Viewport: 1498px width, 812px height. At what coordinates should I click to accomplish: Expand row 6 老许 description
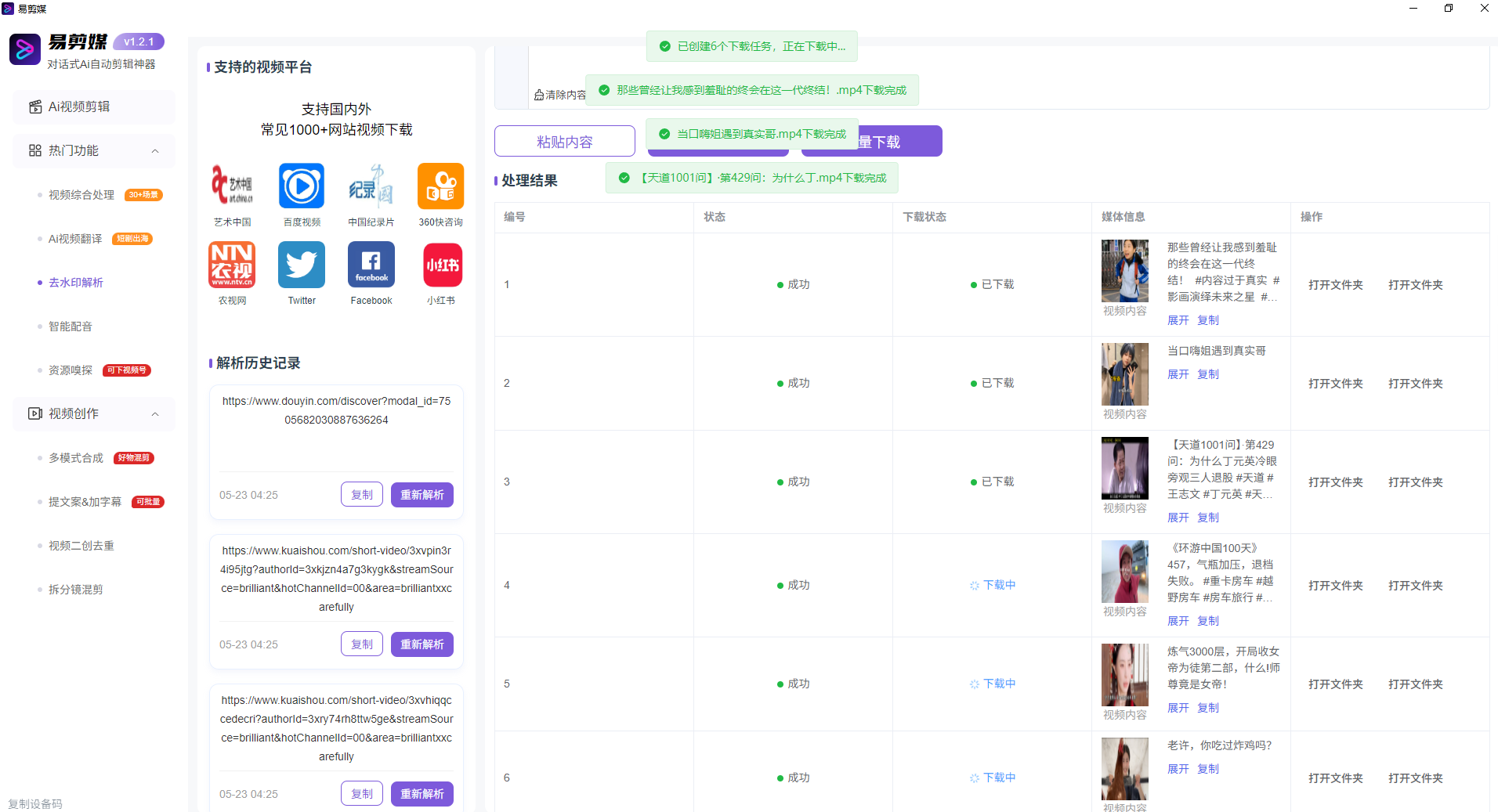pos(1178,769)
